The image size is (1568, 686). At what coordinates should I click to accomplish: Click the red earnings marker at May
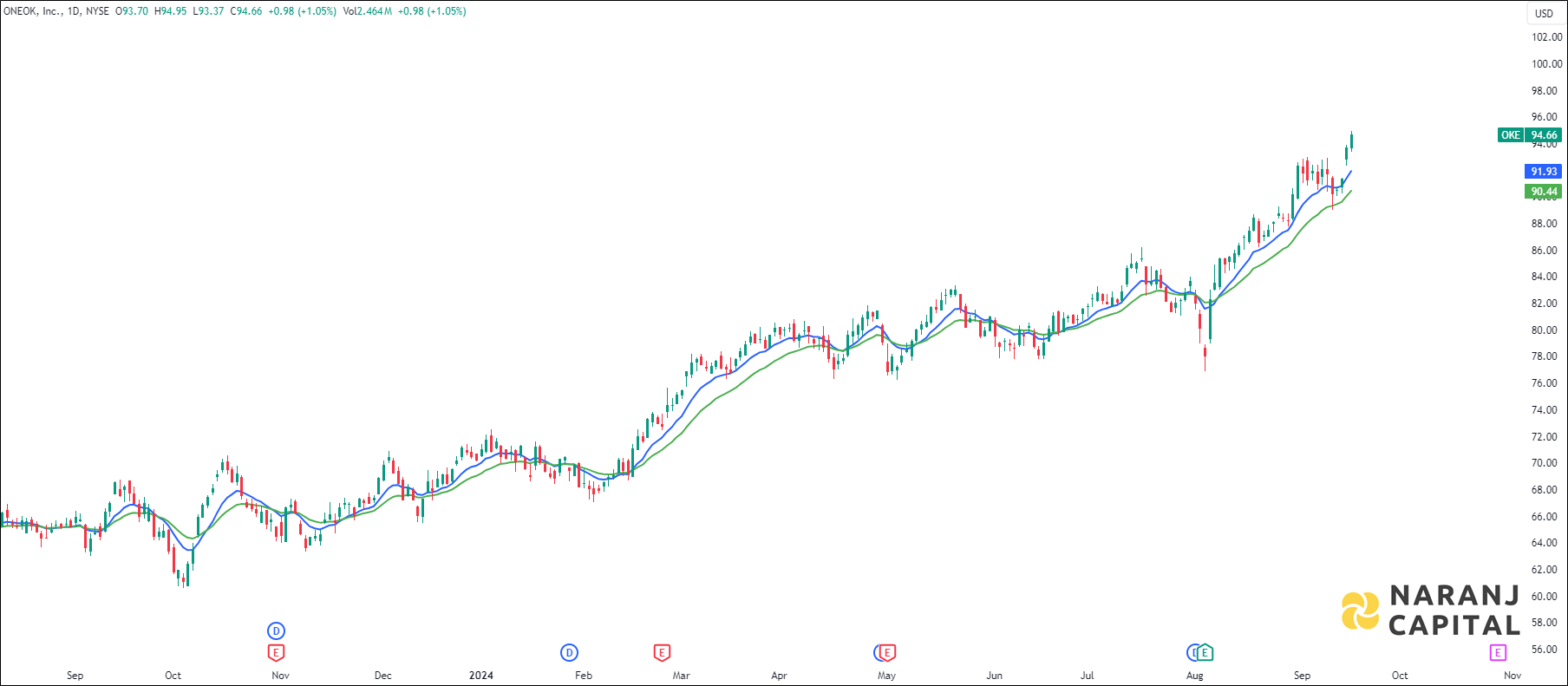[887, 652]
